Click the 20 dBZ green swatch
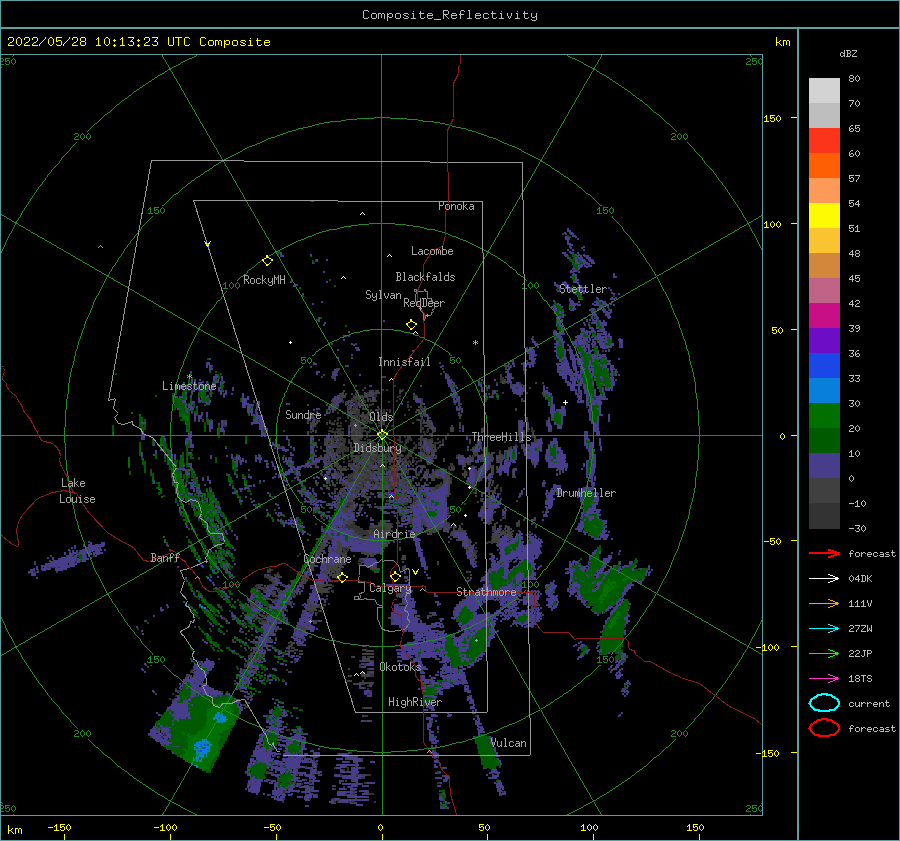The height and width of the screenshot is (841, 900). [x=824, y=416]
